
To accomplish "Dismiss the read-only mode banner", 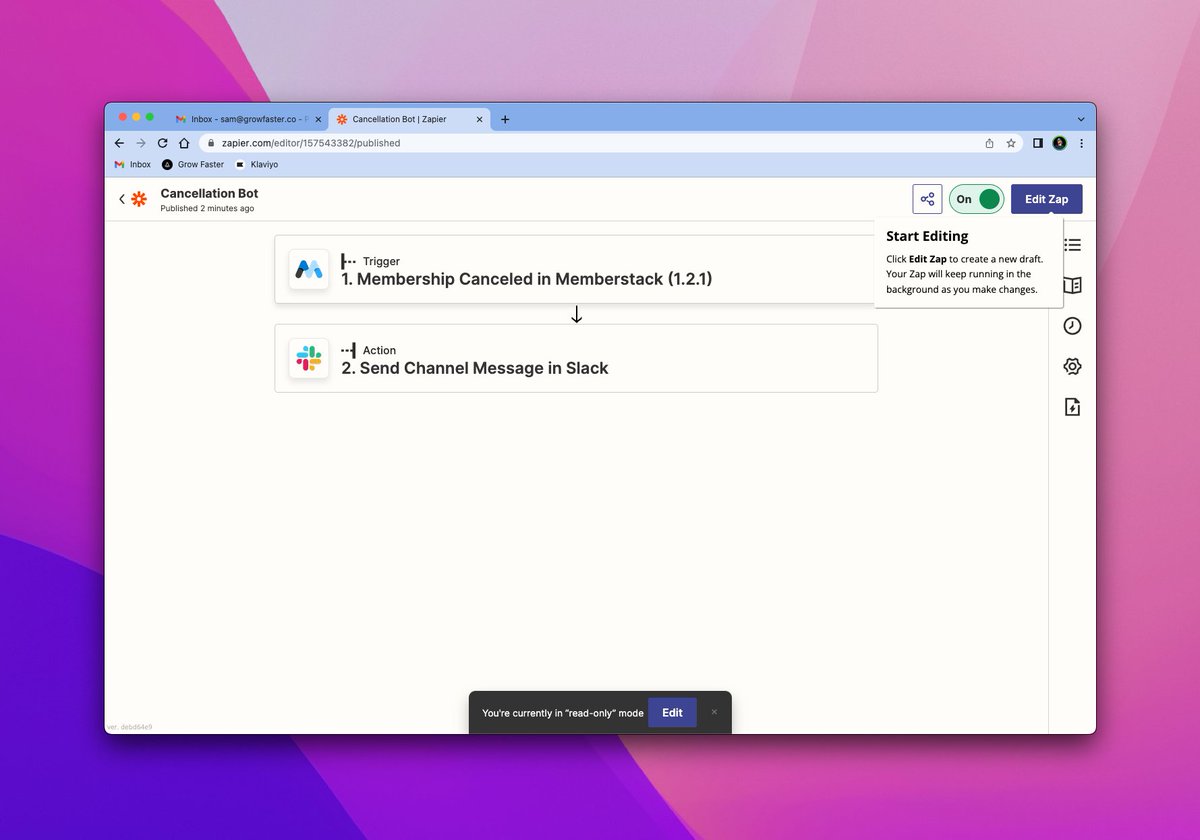I will 714,712.
